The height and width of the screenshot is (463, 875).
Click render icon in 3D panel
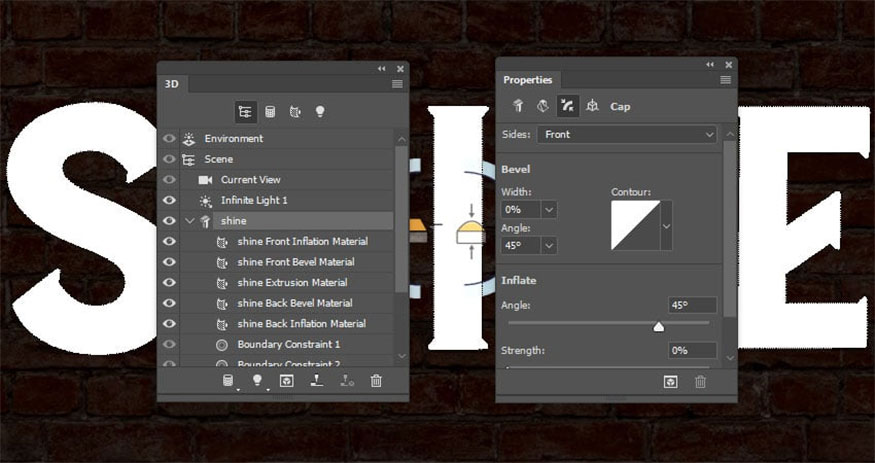[287, 380]
